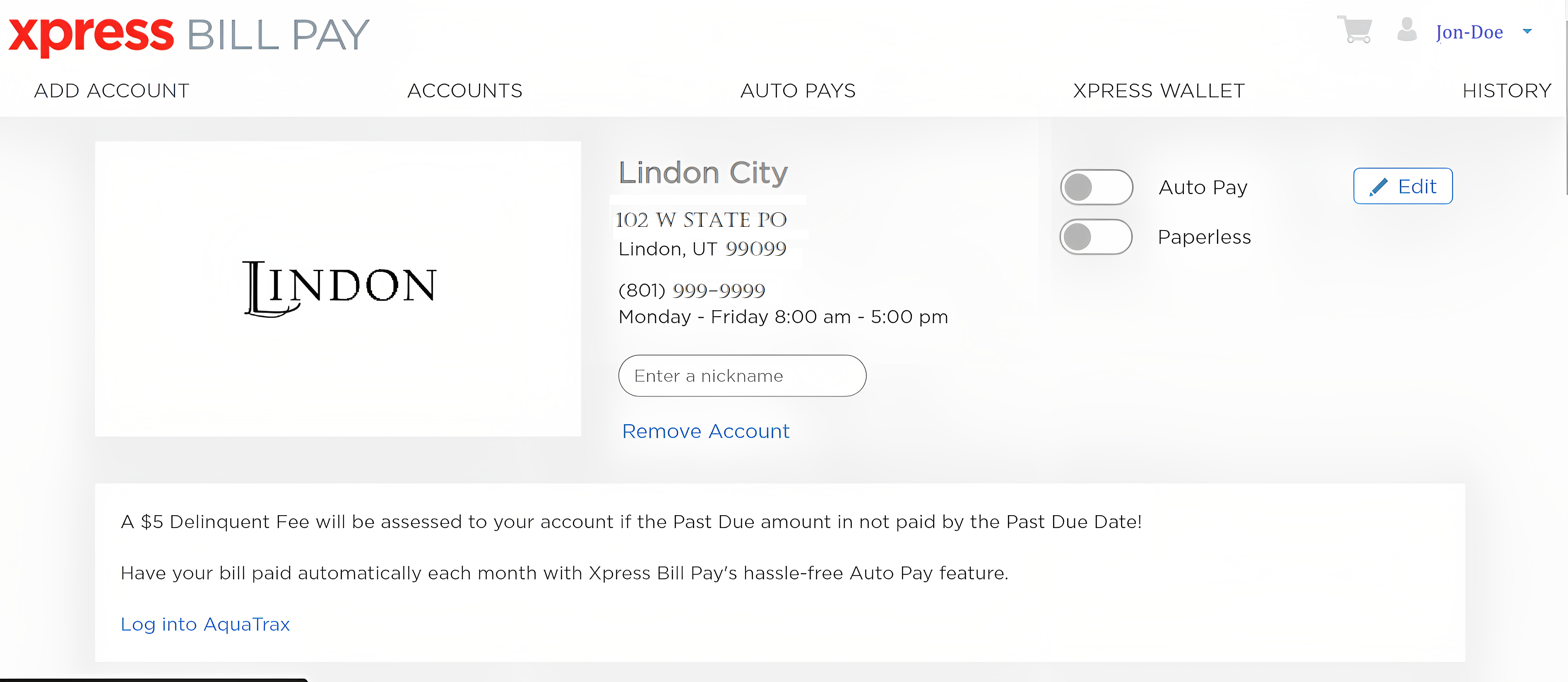Open the Add Account tab
Image resolution: width=1568 pixels, height=682 pixels.
click(111, 91)
